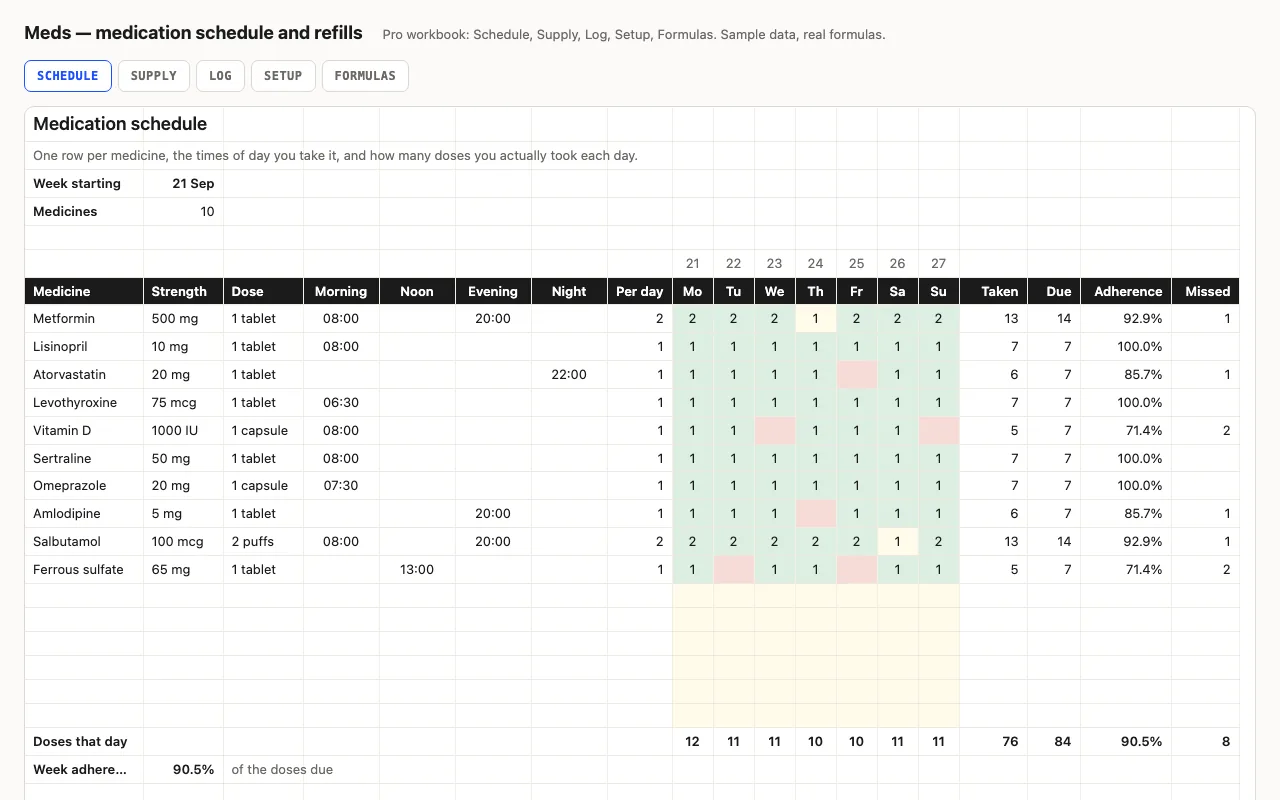Screen dimensions: 1280x800
Task: Click the "07:30" morning time for Omeprazole
Action: point(342,486)
